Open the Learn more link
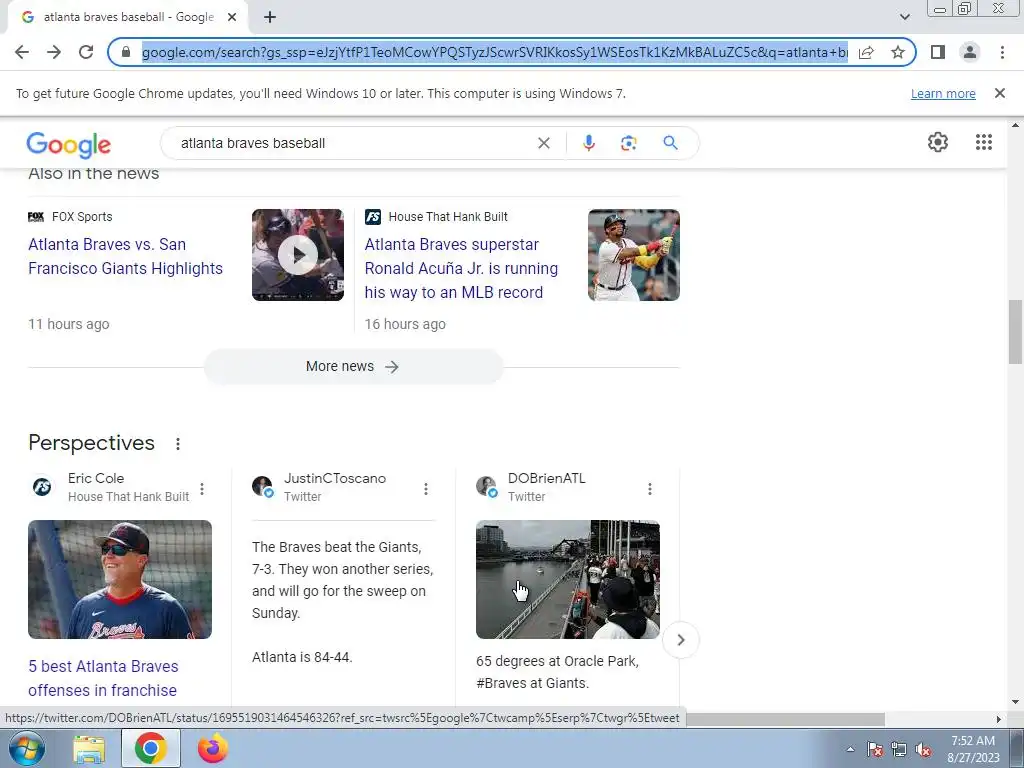1024x768 pixels. (x=943, y=93)
